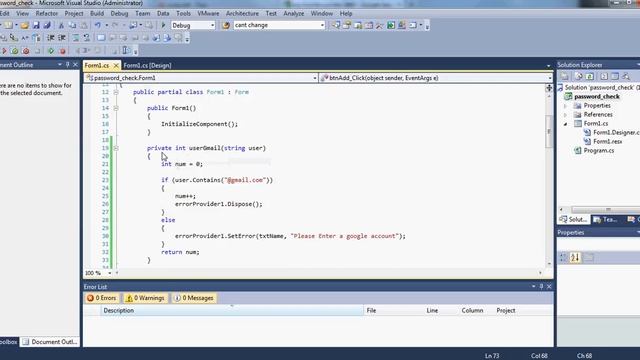Decrease line indent toolbar icon
Viewport: 640px width, 360px height.
coord(51,38)
